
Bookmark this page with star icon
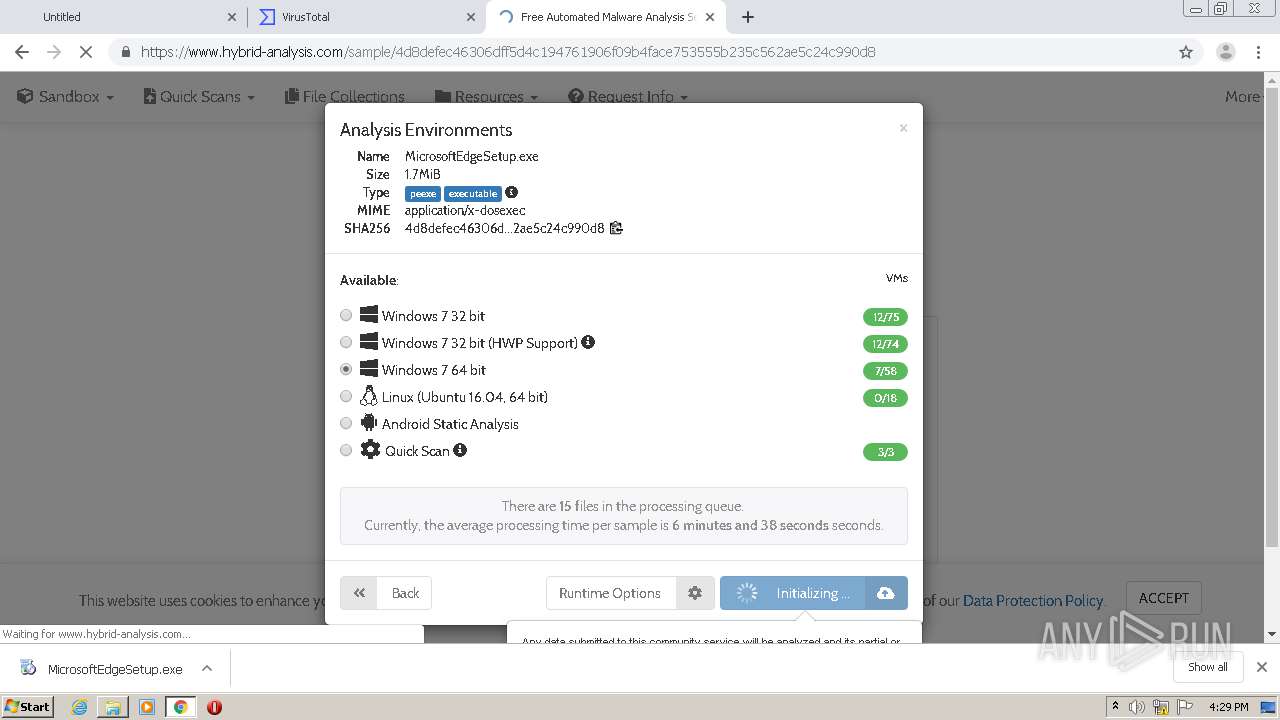tap(1186, 52)
